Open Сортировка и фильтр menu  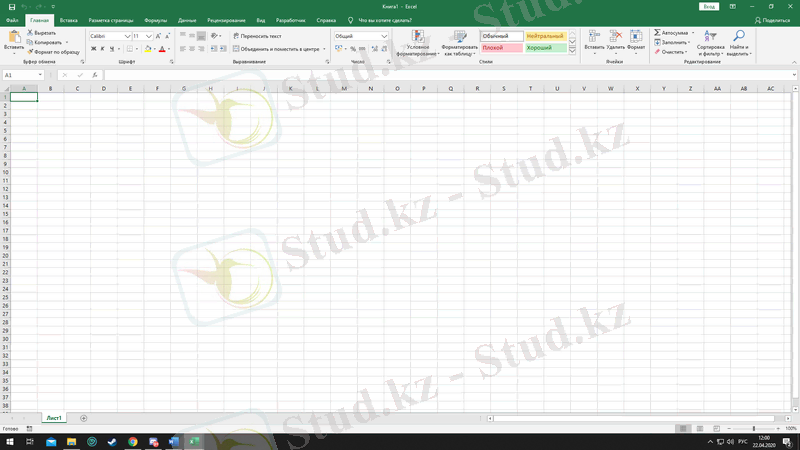click(x=710, y=43)
